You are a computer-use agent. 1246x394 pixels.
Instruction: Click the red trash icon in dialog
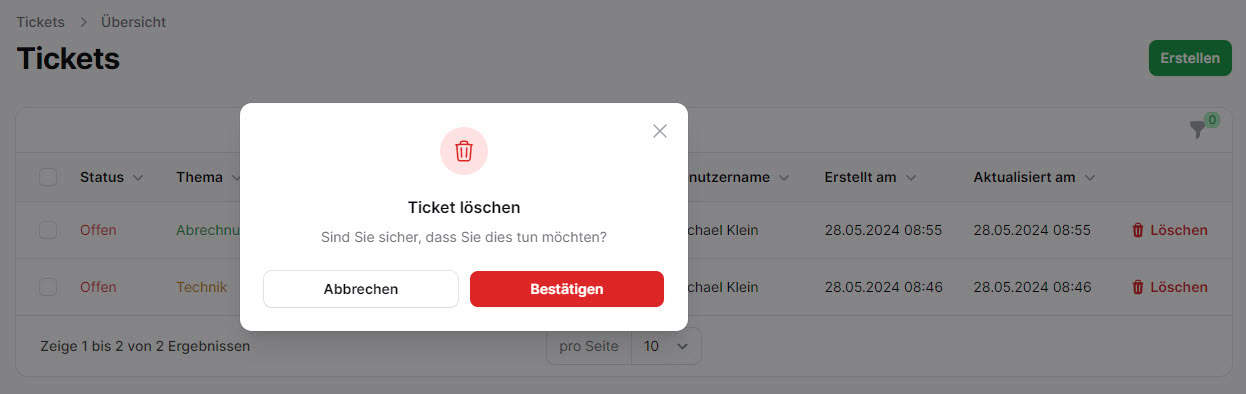pos(464,151)
